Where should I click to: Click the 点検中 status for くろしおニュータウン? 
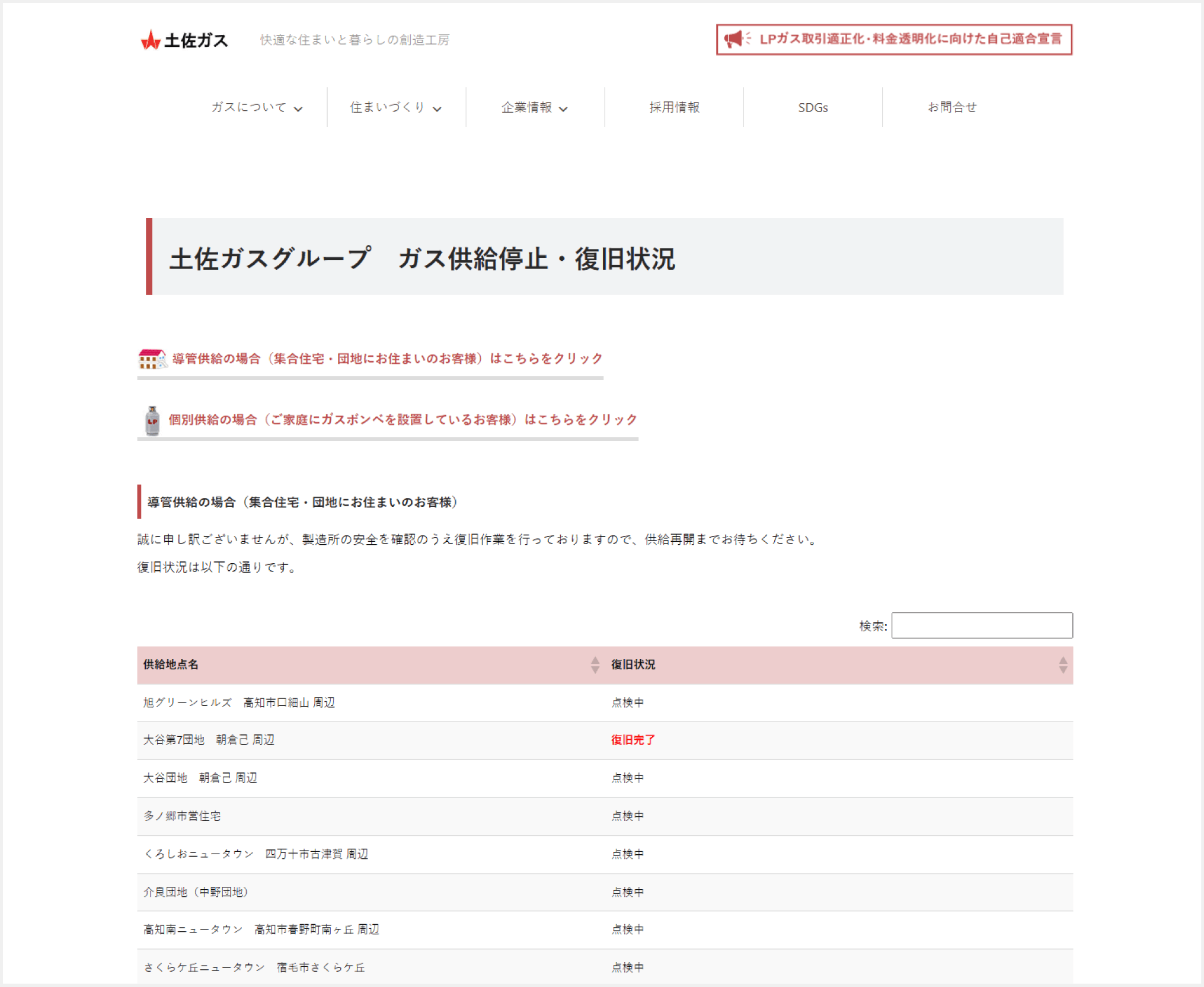pos(627,854)
